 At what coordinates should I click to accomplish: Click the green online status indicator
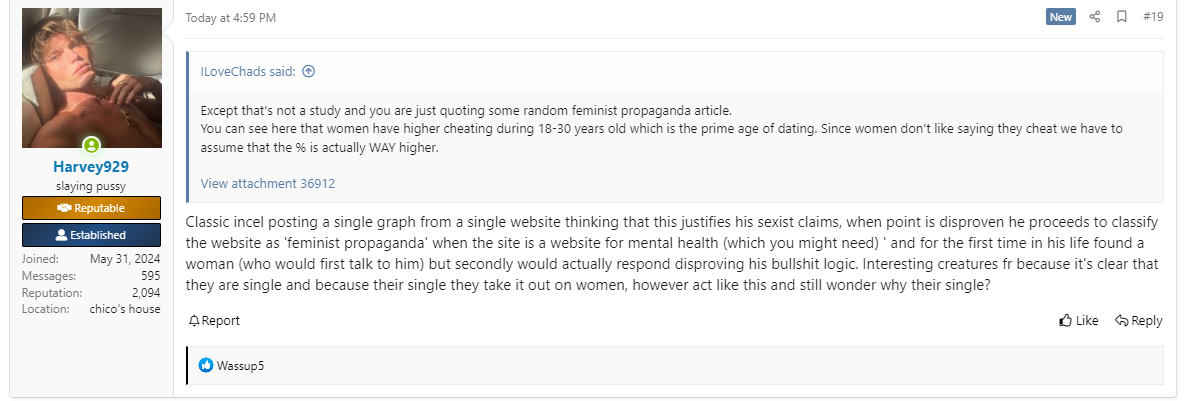91,145
